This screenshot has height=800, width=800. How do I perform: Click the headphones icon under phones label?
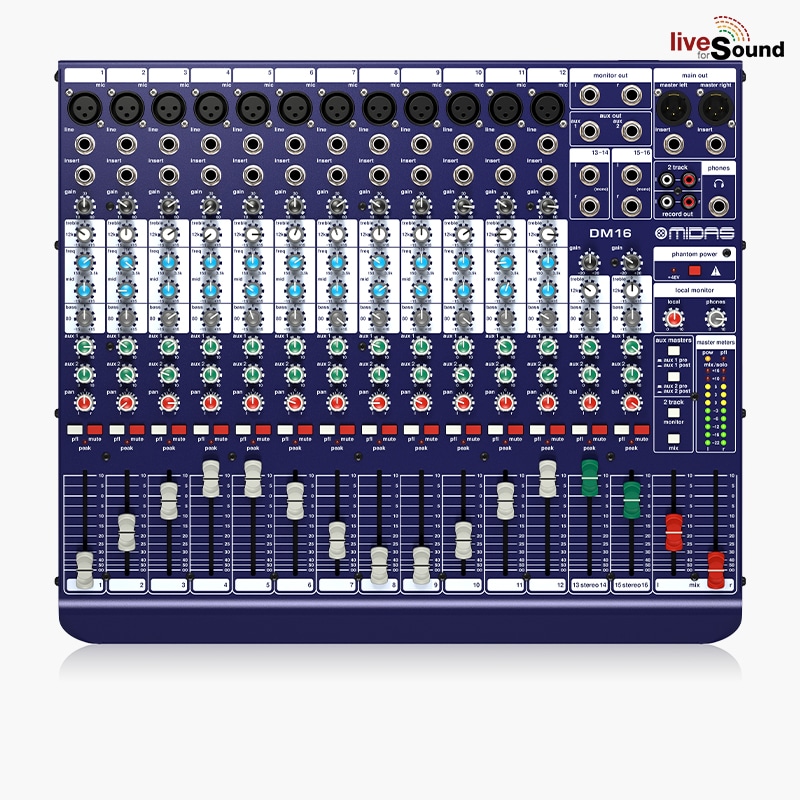(x=719, y=184)
